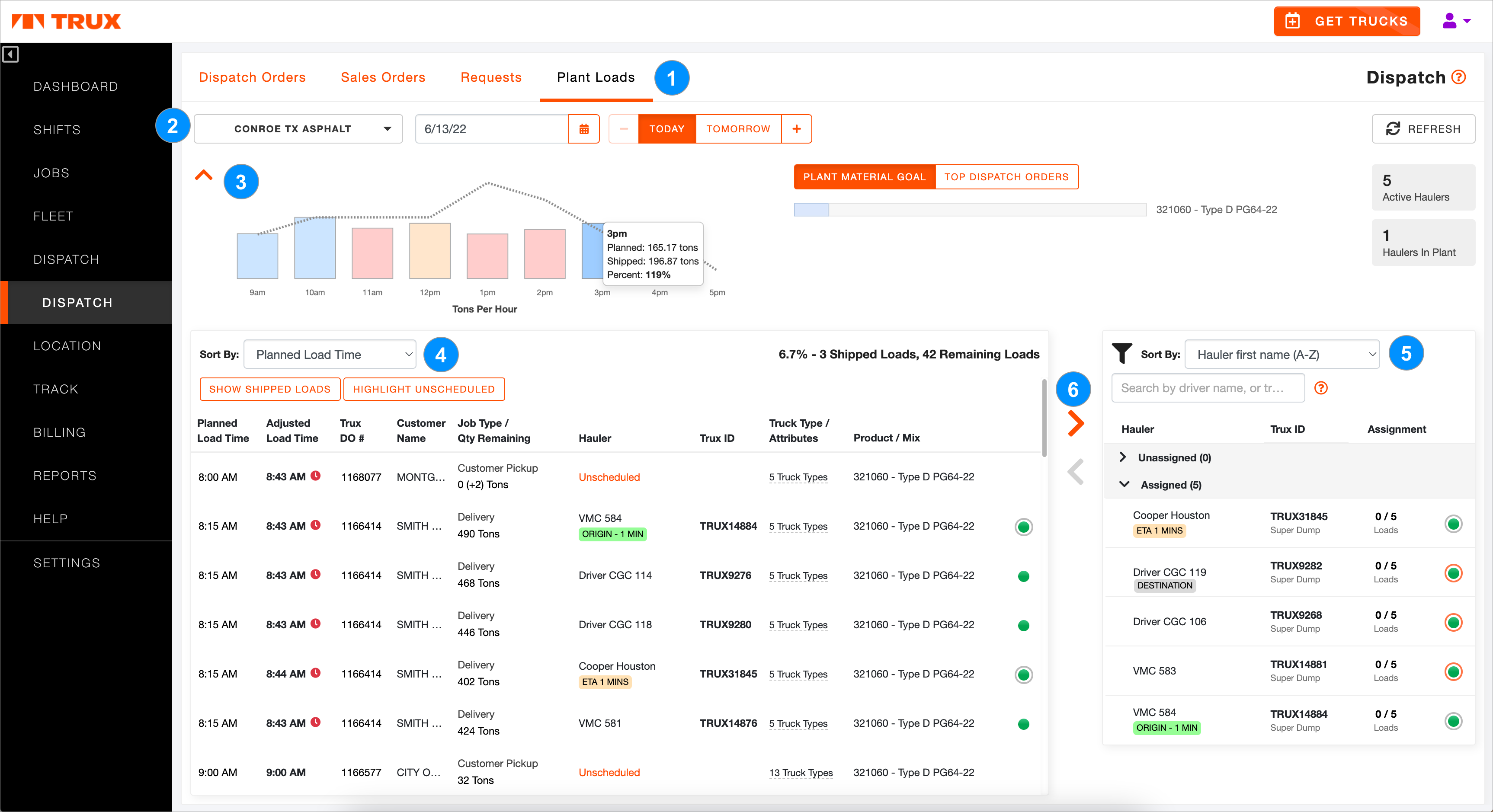Switch to Top Dispatch Orders view
Screen dimensions: 1493x812
pos(1006,177)
